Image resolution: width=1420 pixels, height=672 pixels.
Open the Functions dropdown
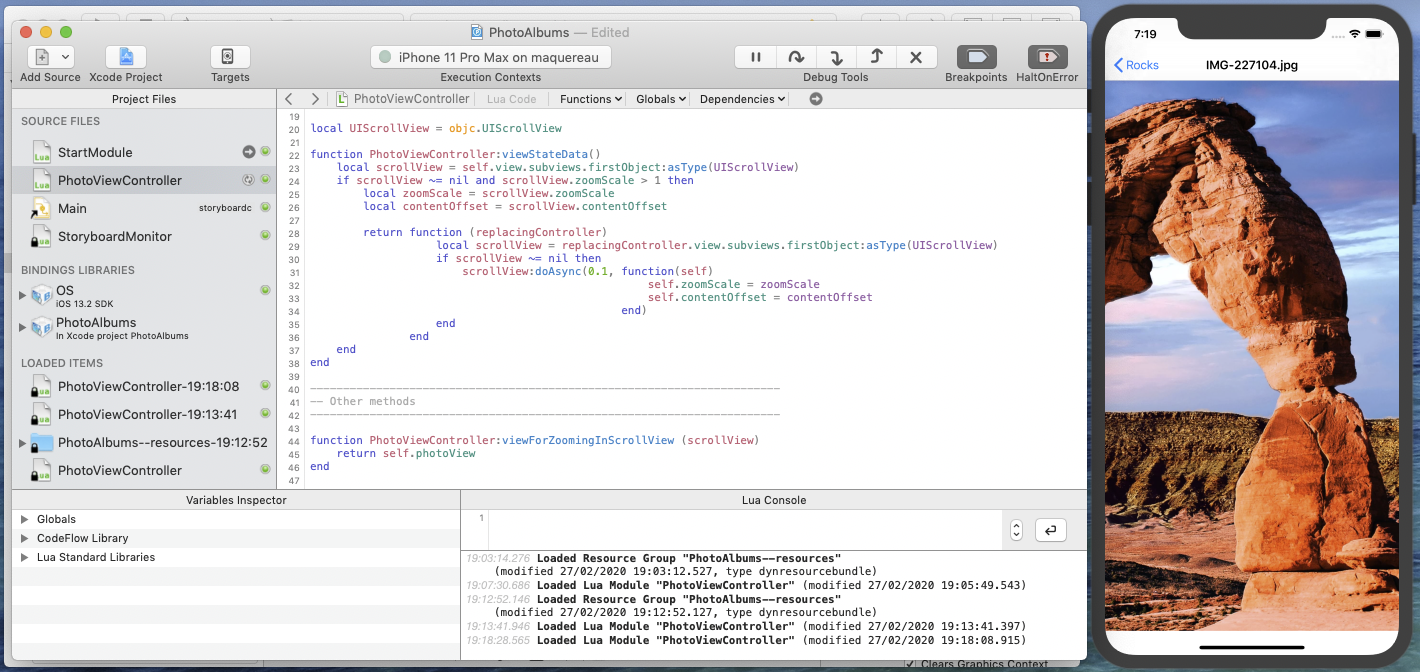(591, 99)
